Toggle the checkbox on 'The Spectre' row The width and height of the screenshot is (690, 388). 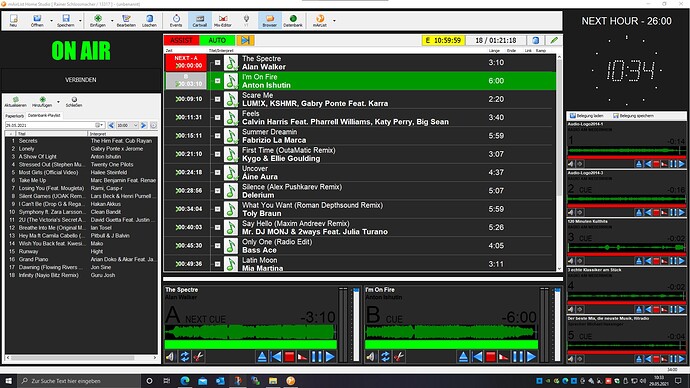click(x=217, y=62)
